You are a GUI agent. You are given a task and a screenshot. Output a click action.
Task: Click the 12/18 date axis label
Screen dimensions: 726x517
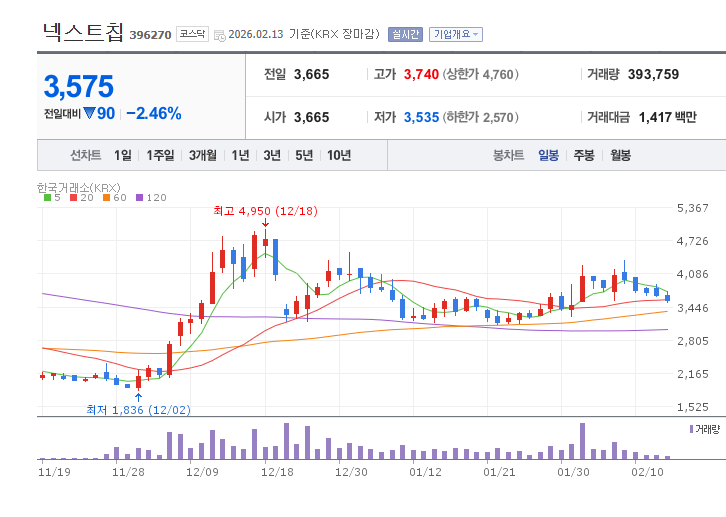click(x=277, y=472)
